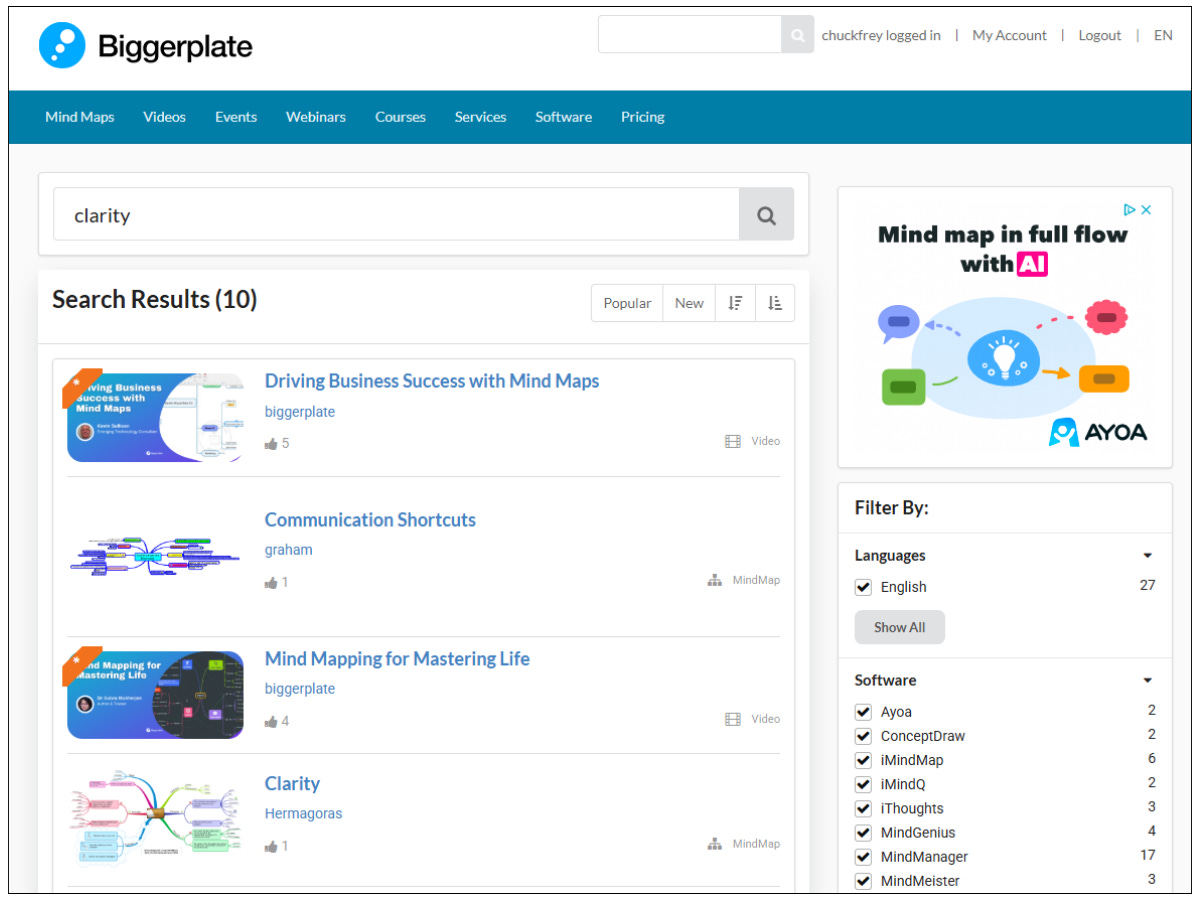1200x900 pixels.
Task: Open Communication Shortcuts map thumbnail
Action: point(155,556)
